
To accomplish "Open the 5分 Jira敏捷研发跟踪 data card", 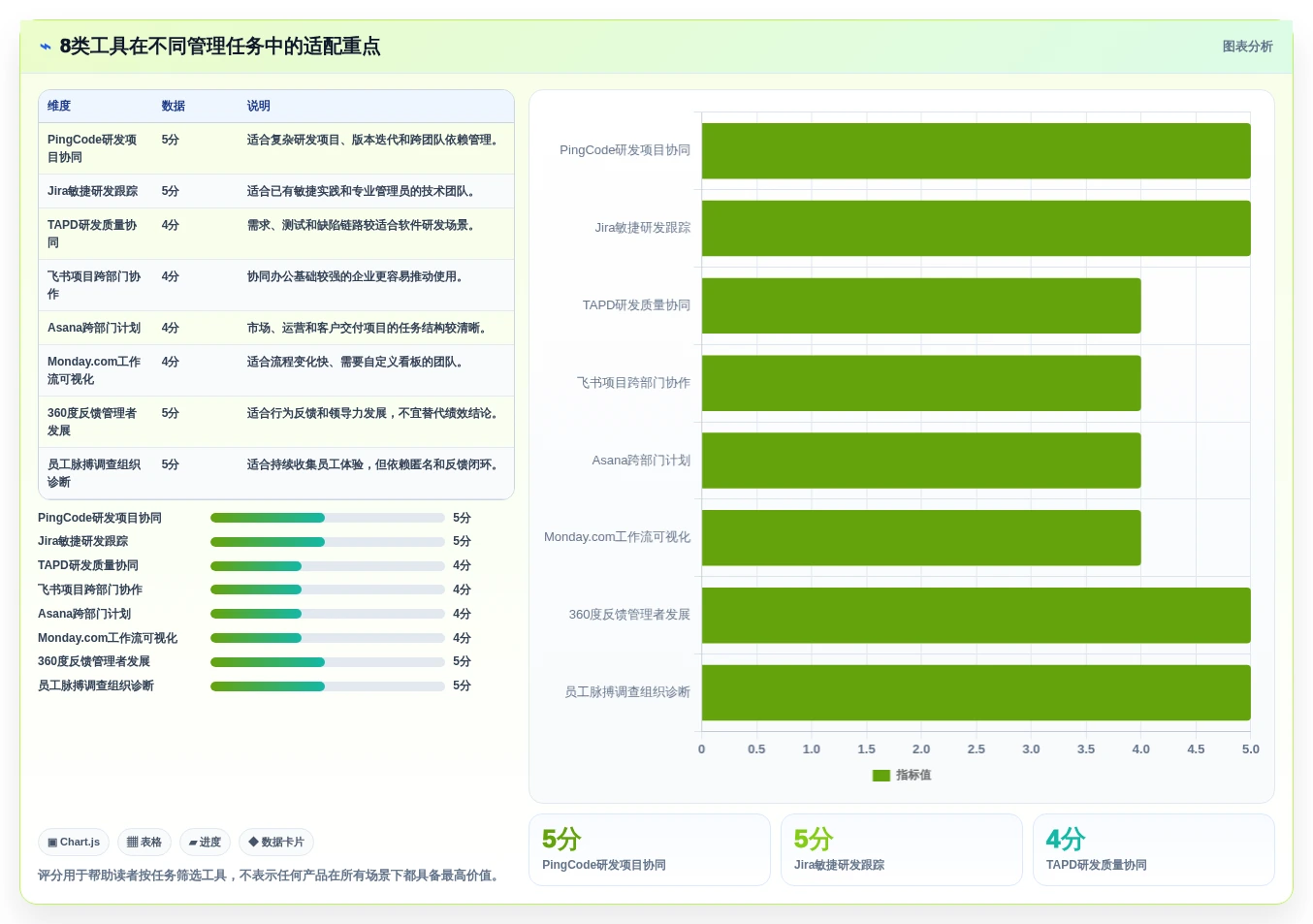I will (902, 849).
